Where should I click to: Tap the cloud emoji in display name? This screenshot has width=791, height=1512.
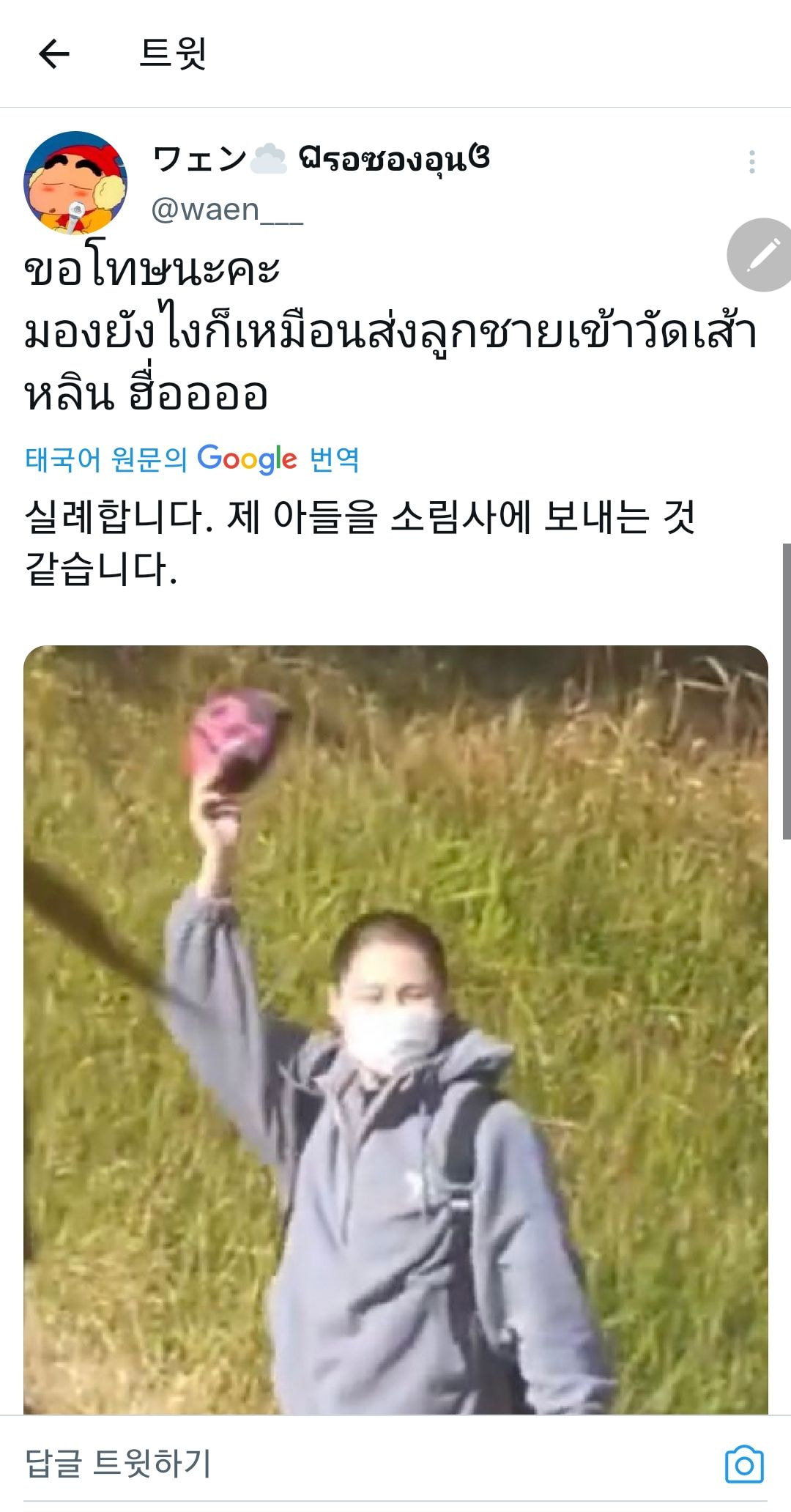coord(268,159)
